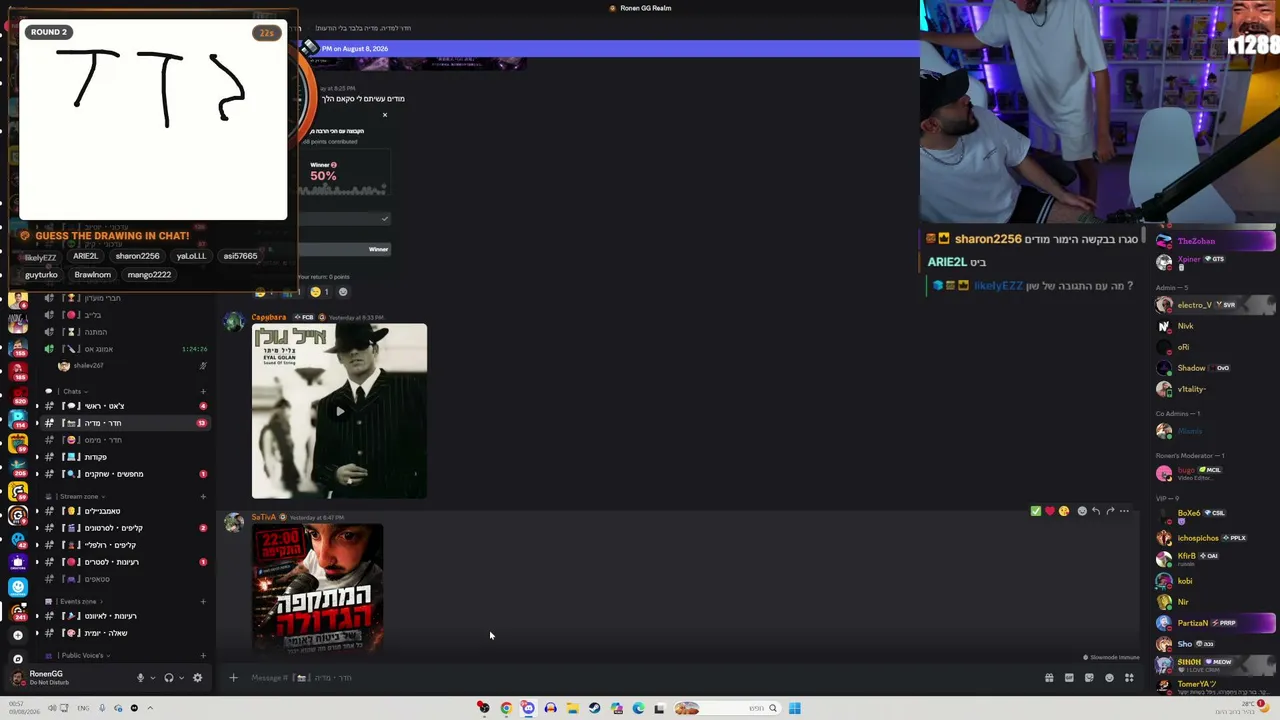Open User Settings gear icon
Viewport: 1280px width, 720px height.
[197, 678]
